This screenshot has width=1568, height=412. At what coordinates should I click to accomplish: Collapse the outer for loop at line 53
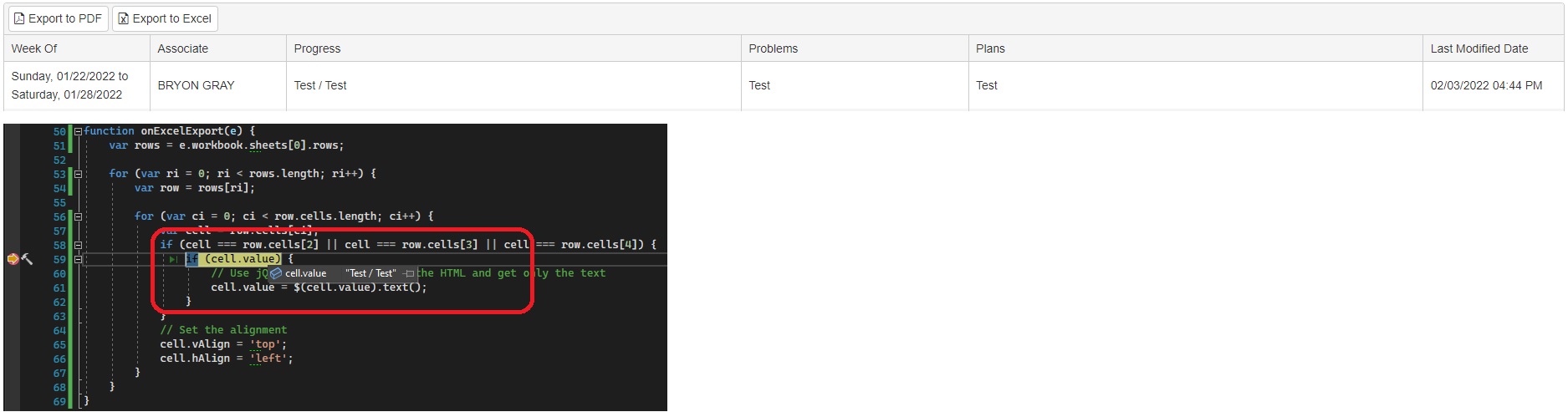pyautogui.click(x=78, y=174)
